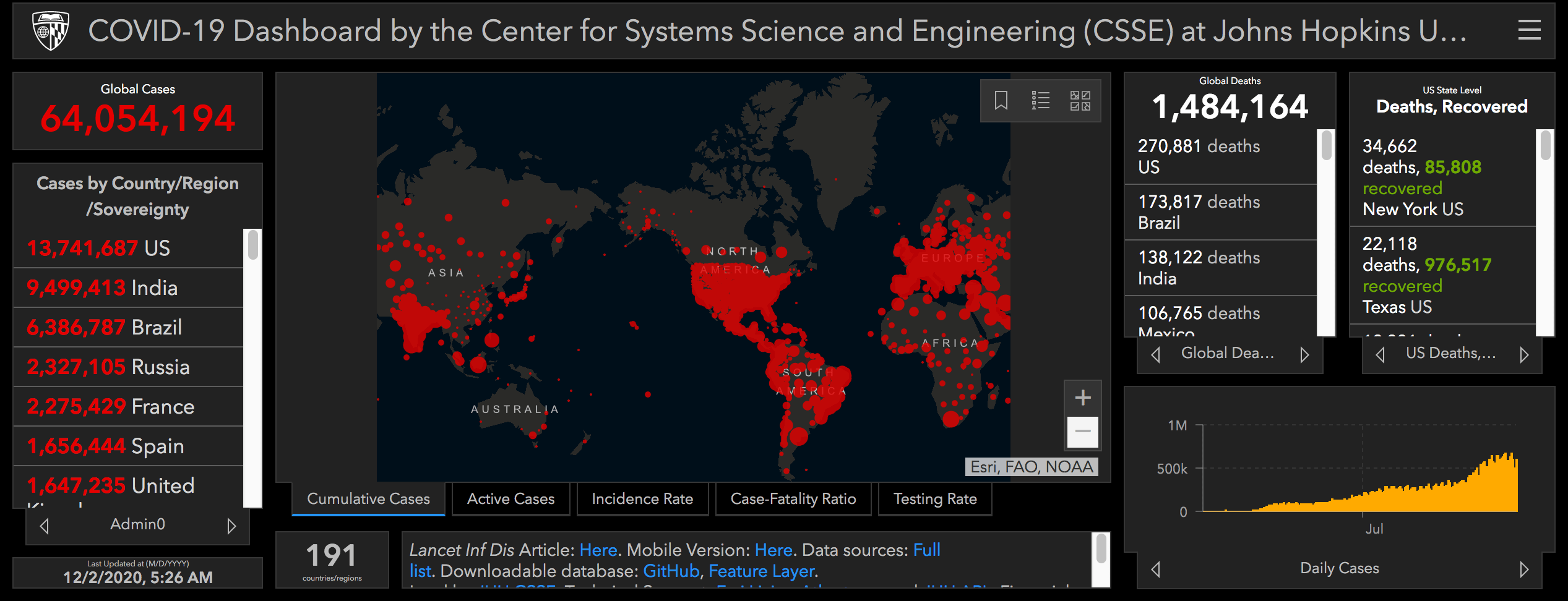Select '1,656,444 Spain' in cases list
1568x601 pixels.
pyautogui.click(x=129, y=446)
